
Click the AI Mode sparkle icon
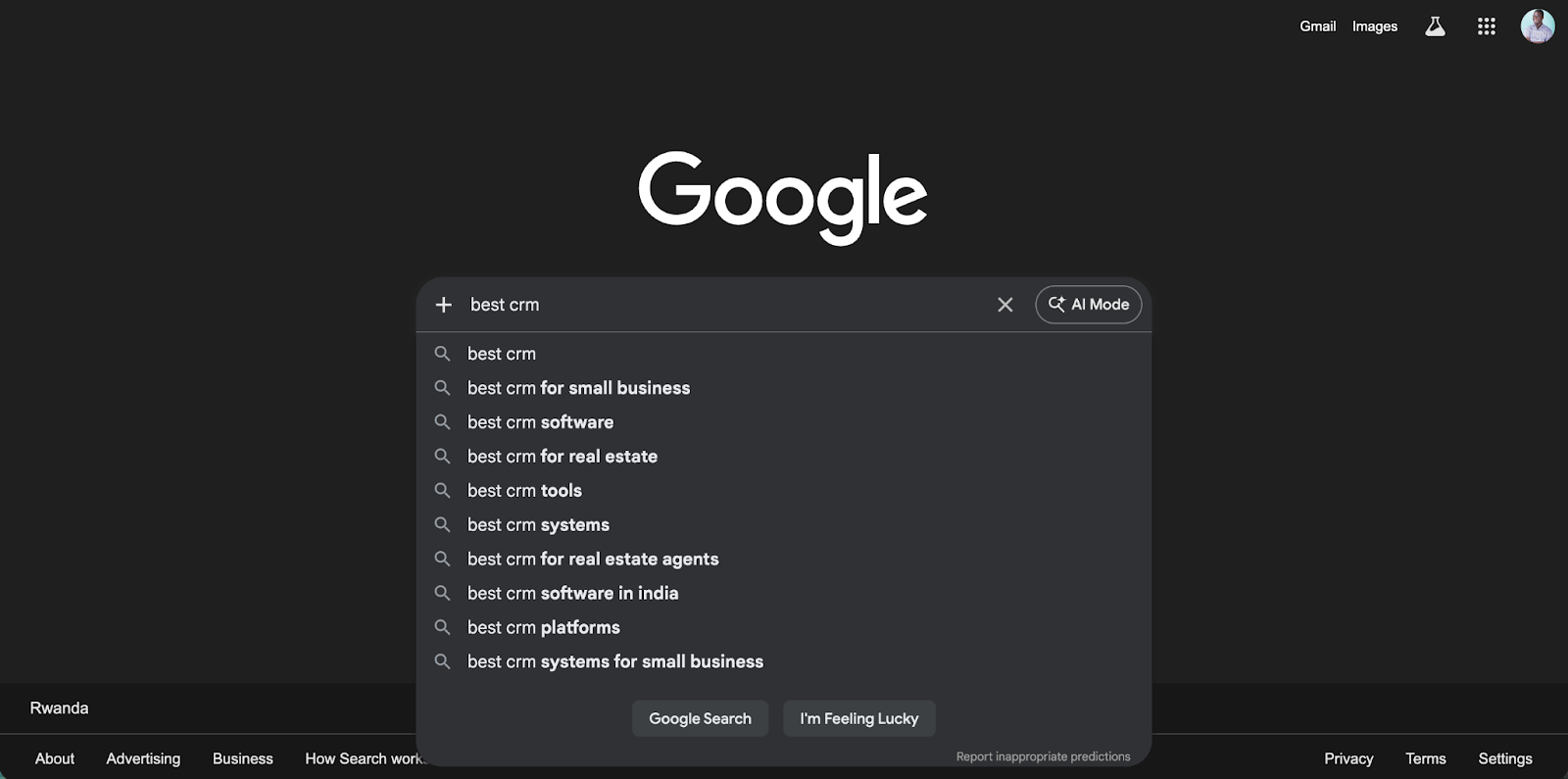coord(1056,304)
